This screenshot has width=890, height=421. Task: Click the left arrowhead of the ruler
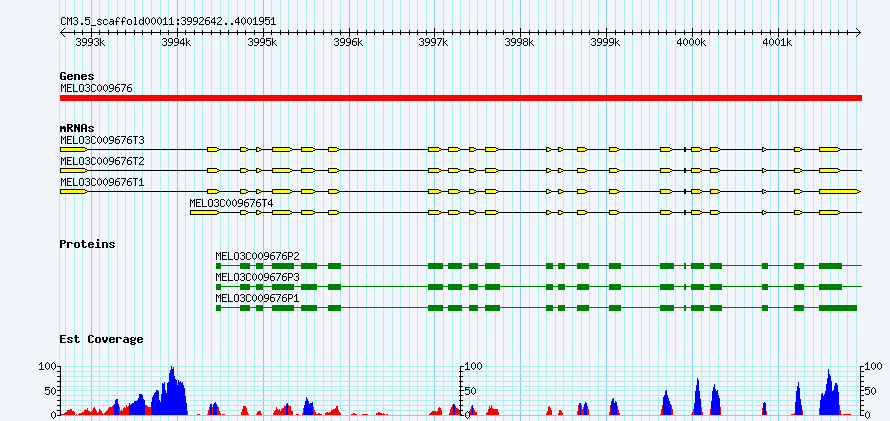click(x=62, y=33)
